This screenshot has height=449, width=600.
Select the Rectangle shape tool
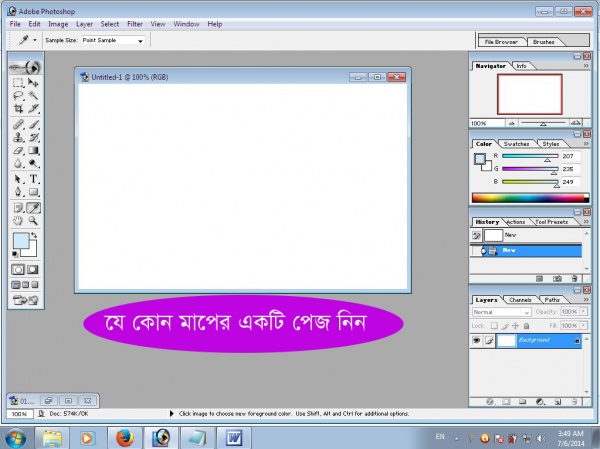click(x=33, y=192)
